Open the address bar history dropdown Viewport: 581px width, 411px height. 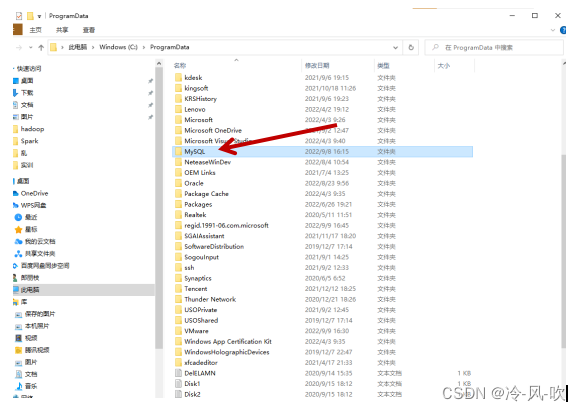click(x=395, y=47)
